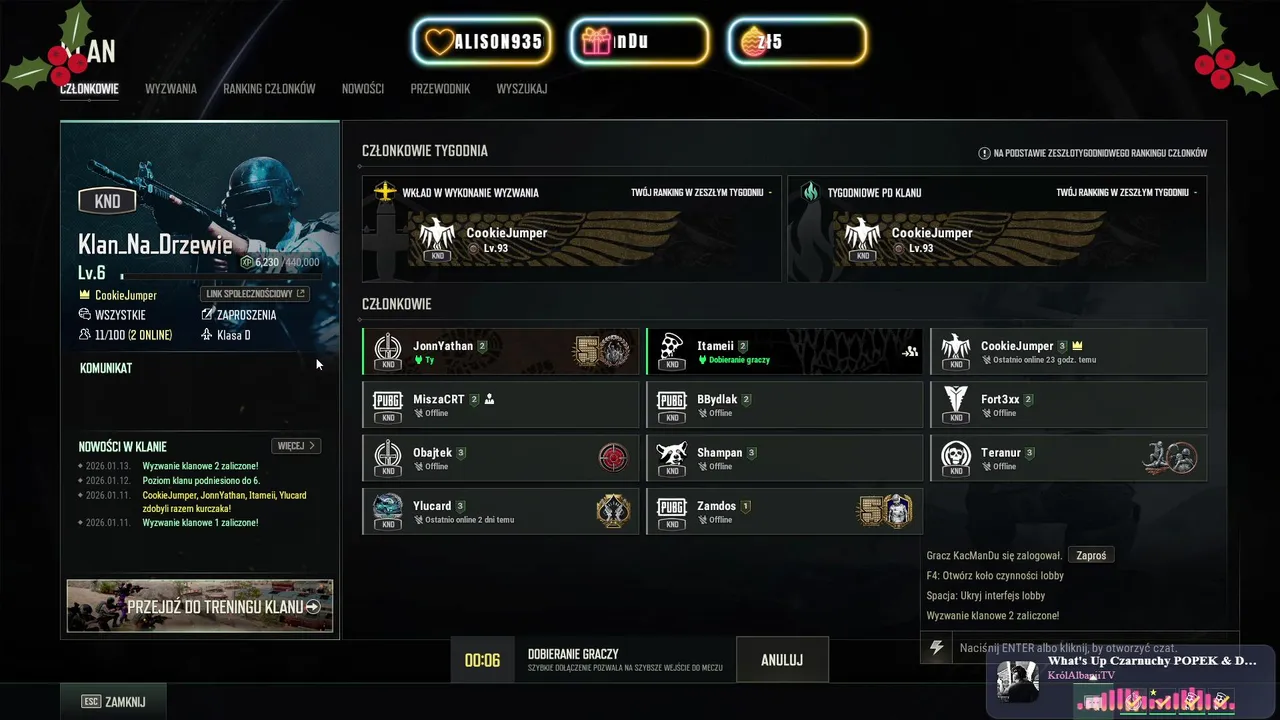Click the lightning bolt chat icon
Image resolution: width=1280 pixels, height=720 pixels.
[x=937, y=648]
